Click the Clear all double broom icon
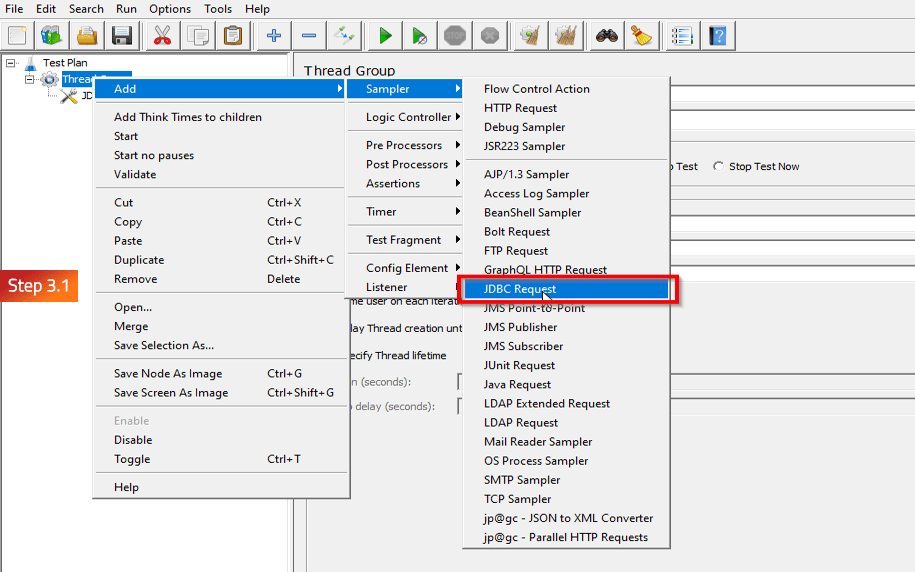Screen dimensions: 915x572 tap(565, 36)
